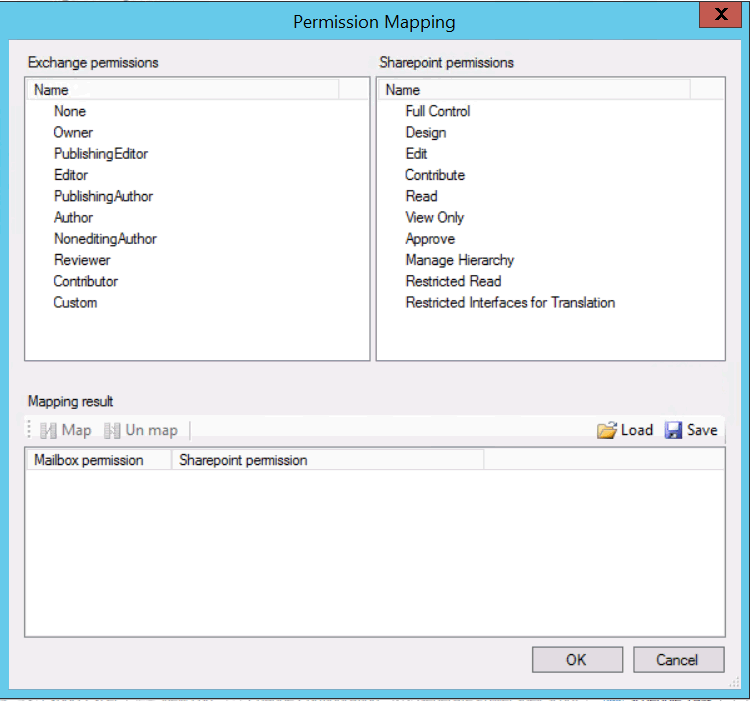The height and width of the screenshot is (701, 750).
Task: Select Custom in Exchange permissions
Action: [x=75, y=303]
